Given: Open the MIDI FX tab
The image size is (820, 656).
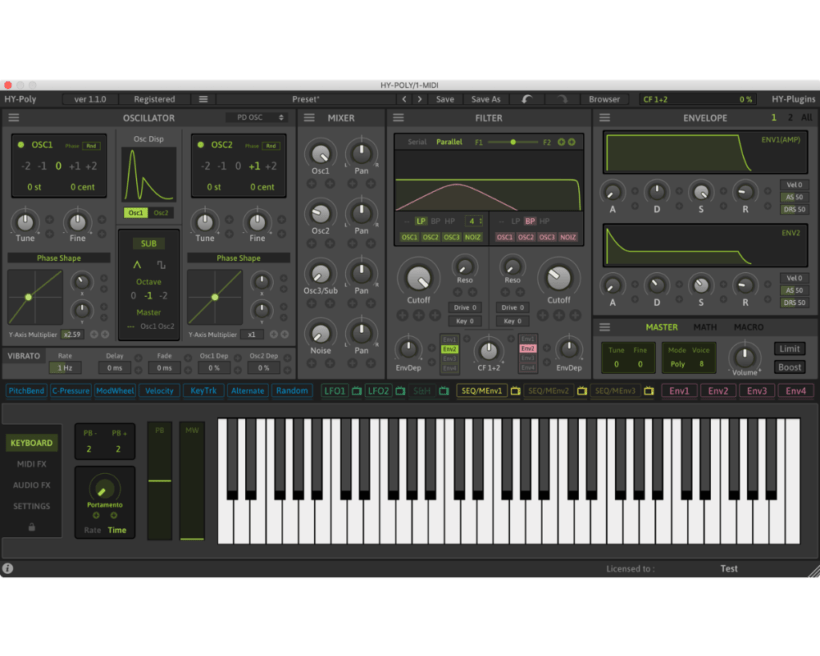Looking at the screenshot, I should coord(31,464).
